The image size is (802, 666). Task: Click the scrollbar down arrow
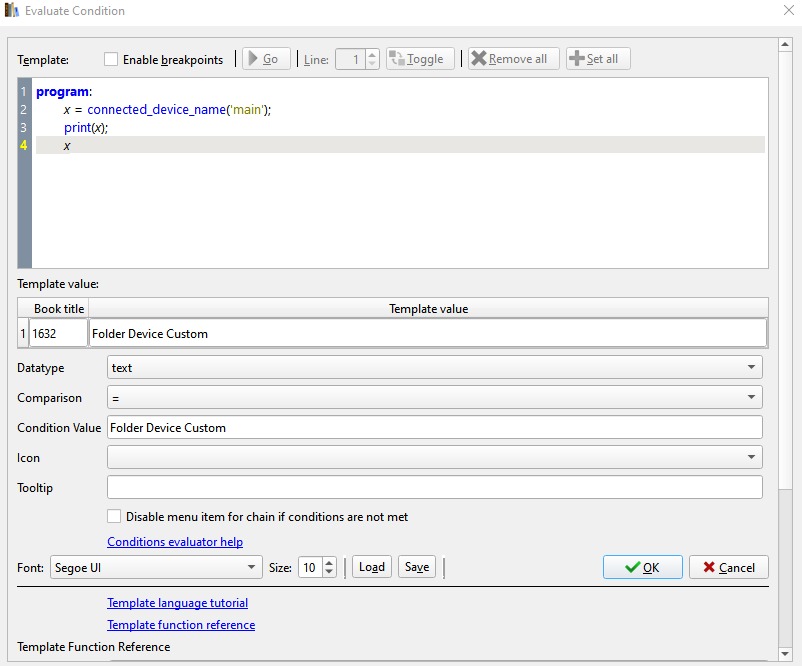pos(785,653)
